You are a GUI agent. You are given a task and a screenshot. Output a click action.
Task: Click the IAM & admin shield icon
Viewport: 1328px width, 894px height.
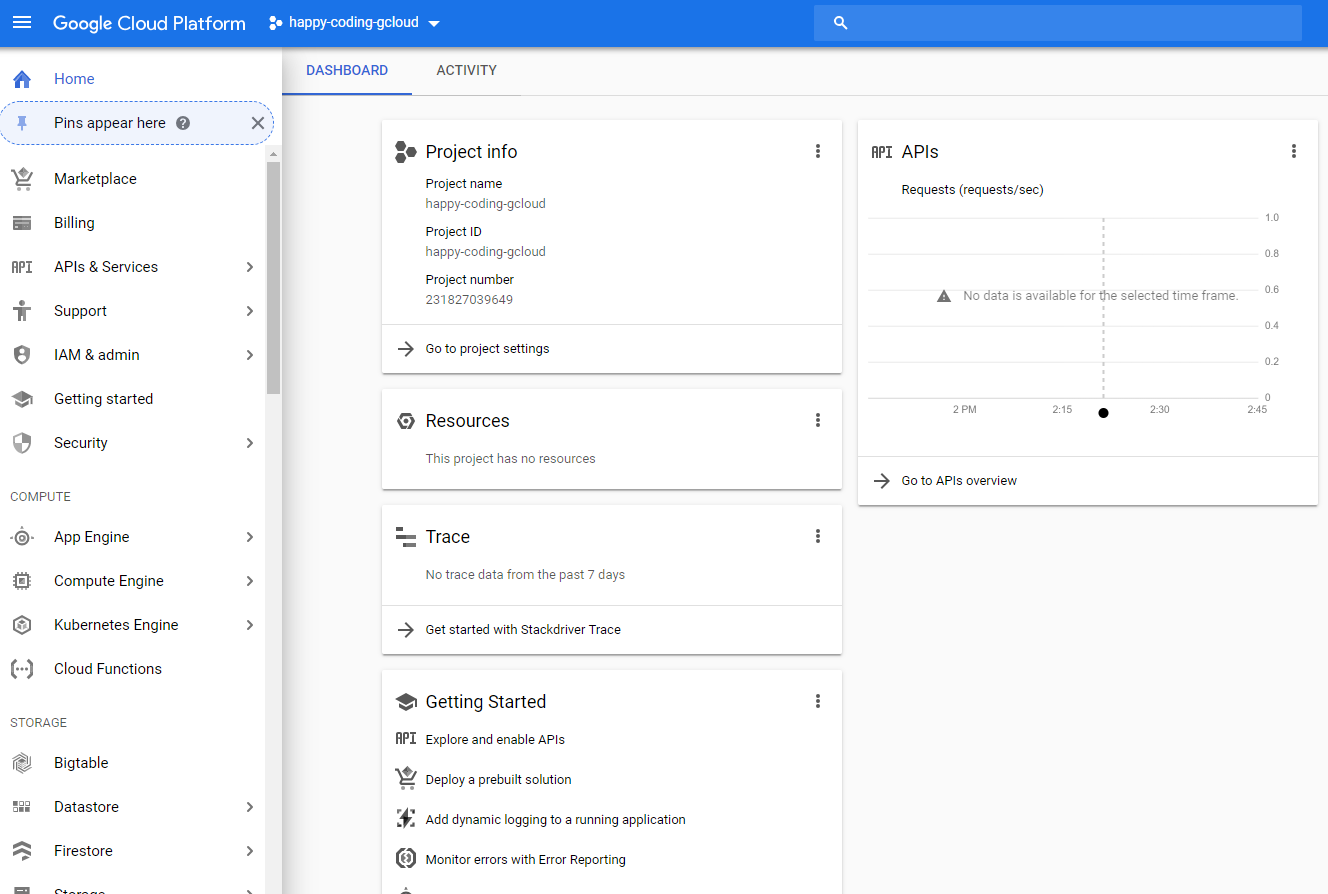click(22, 355)
